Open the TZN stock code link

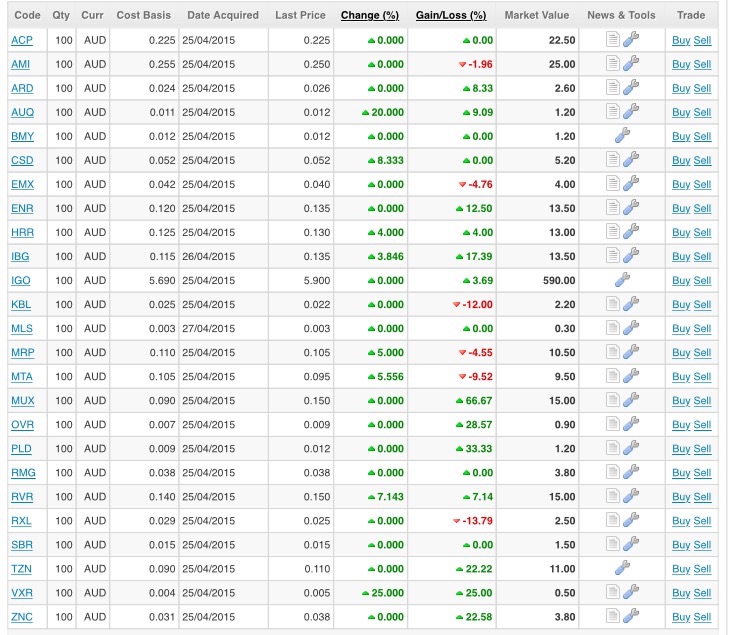pyautogui.click(x=21, y=569)
